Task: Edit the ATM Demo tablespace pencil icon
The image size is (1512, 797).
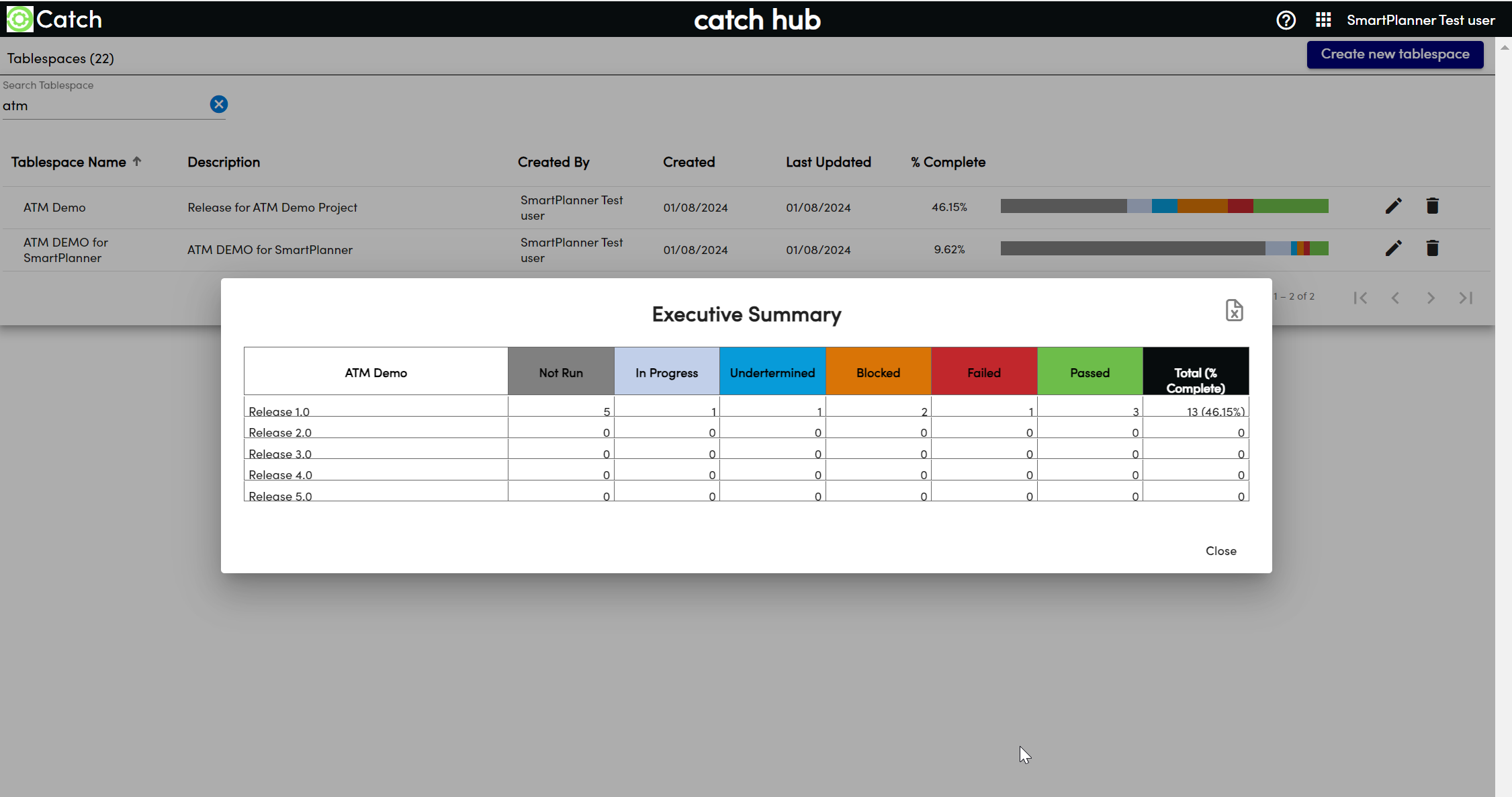Action: tap(1393, 206)
